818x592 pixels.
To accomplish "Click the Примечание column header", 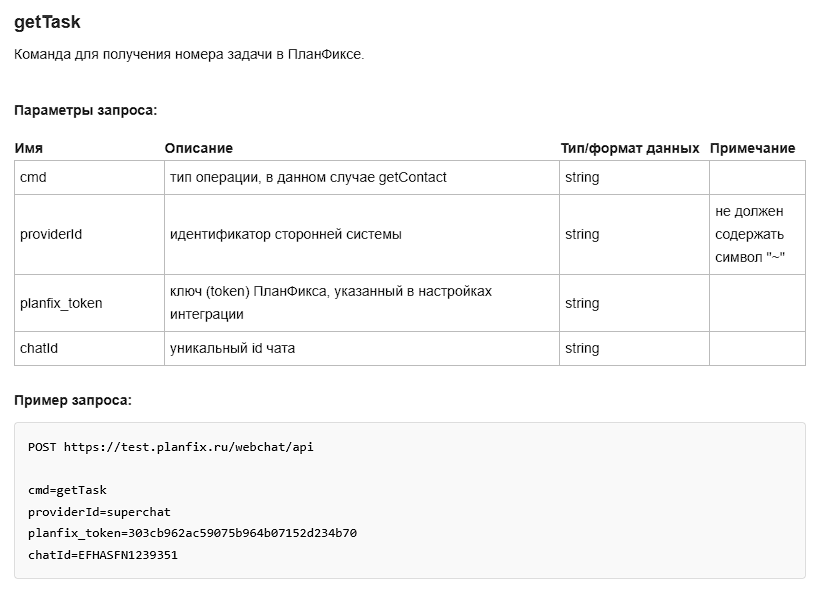I will click(752, 149).
